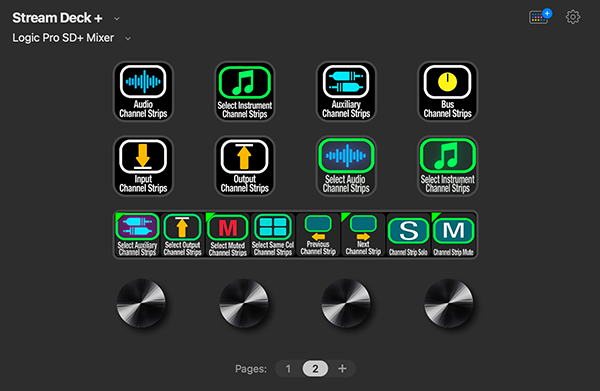Click the first dial knob

tap(141, 303)
